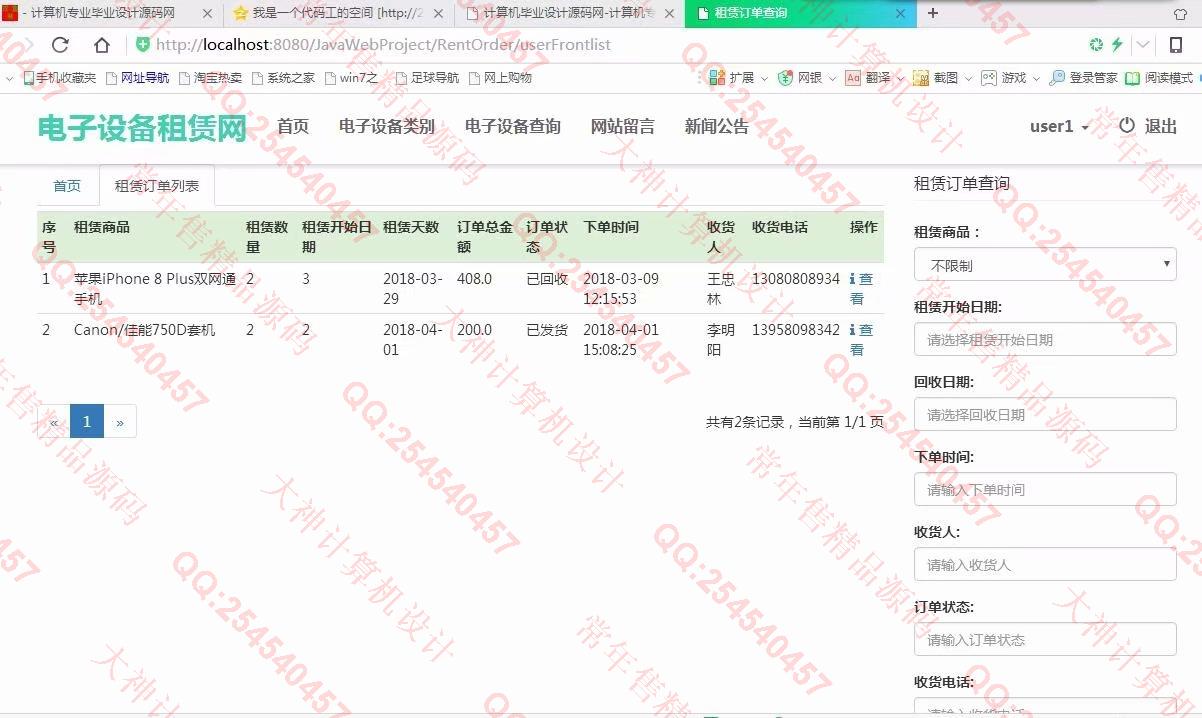Click the mobile device icon at toolbar right

1176,45
